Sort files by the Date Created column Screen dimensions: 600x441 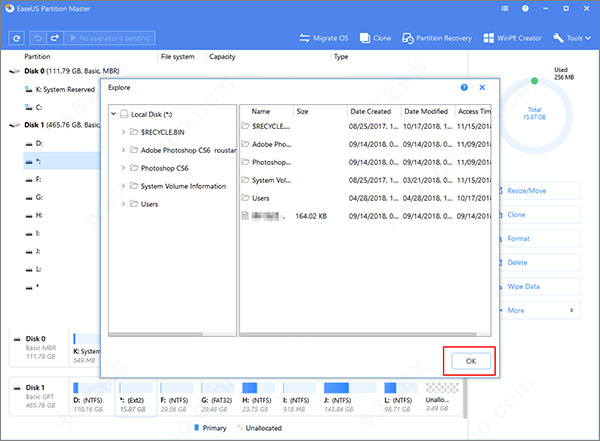click(370, 111)
